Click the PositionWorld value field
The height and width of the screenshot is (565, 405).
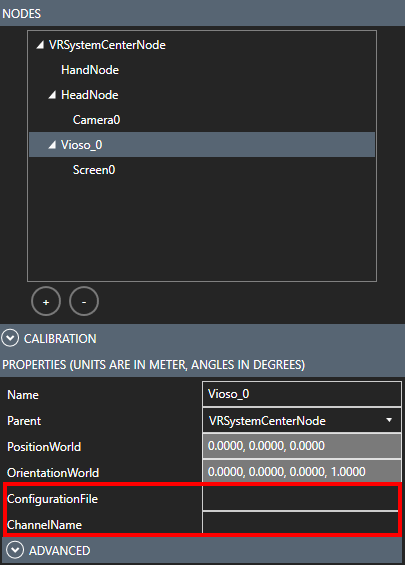[302, 446]
